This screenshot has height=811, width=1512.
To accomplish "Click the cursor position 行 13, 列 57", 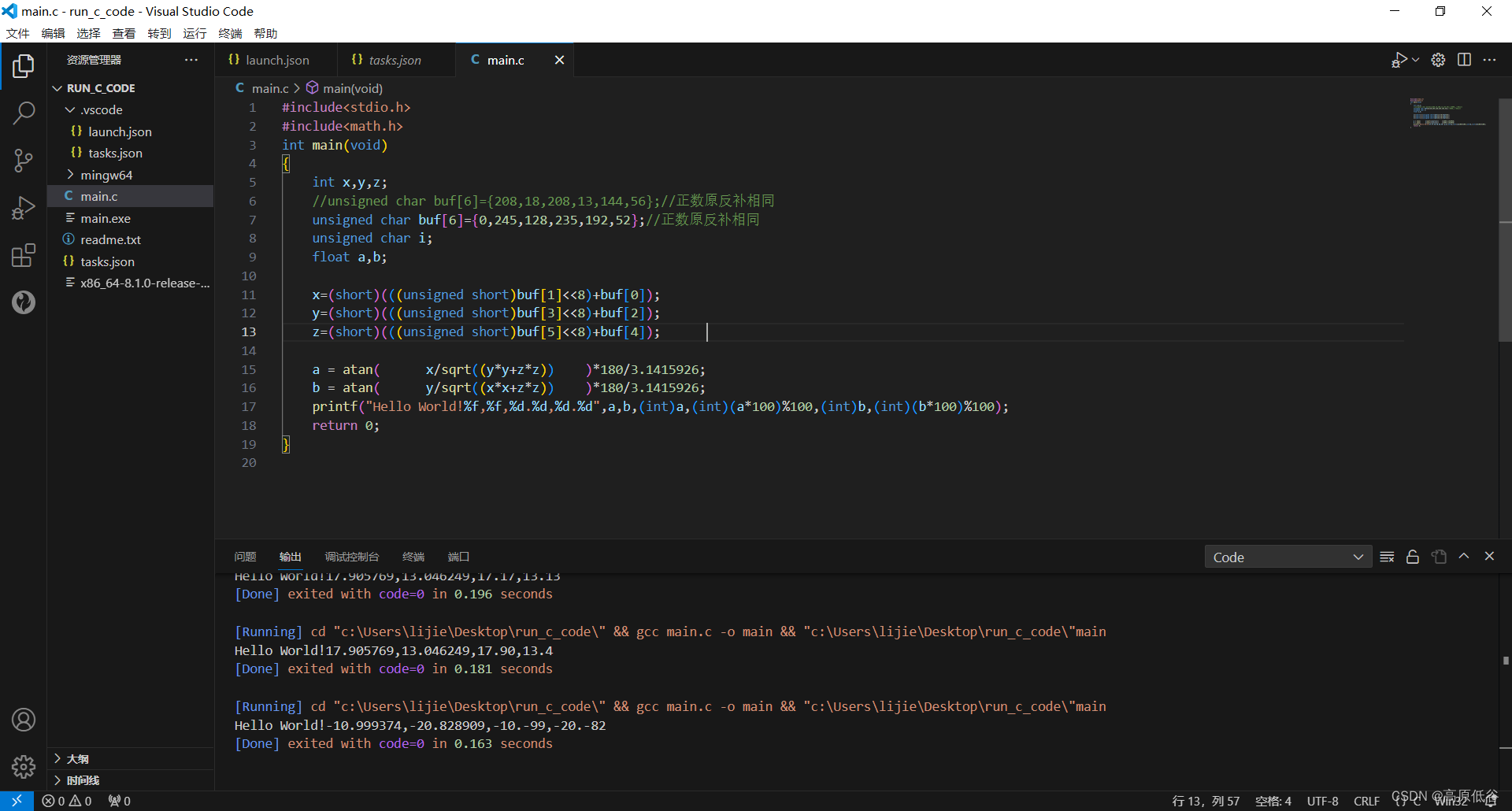I will (x=1206, y=801).
